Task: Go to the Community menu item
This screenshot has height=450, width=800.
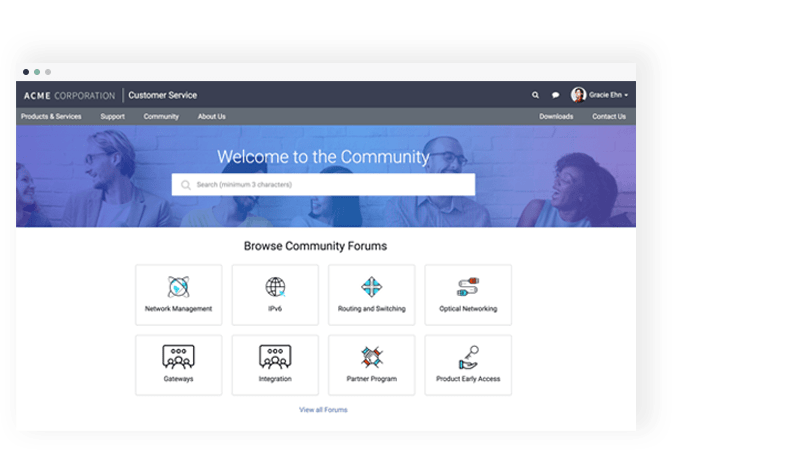Action: 161,116
